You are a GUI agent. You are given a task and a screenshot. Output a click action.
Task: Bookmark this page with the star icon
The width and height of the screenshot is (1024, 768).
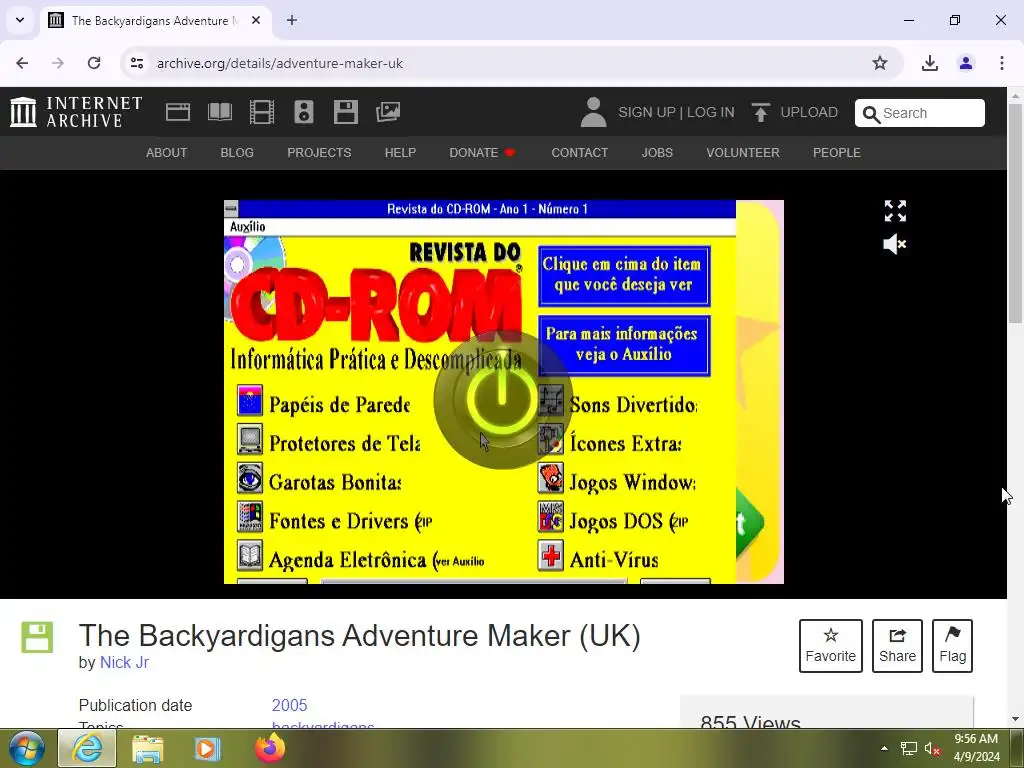(x=880, y=63)
